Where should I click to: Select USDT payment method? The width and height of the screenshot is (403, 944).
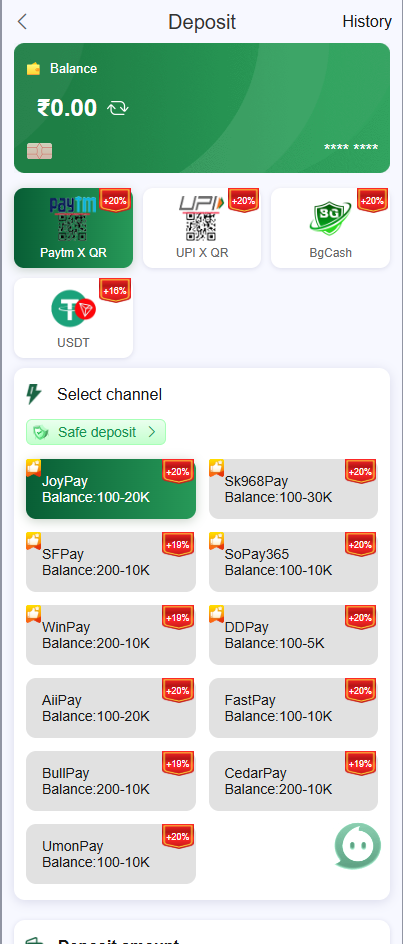point(73,318)
